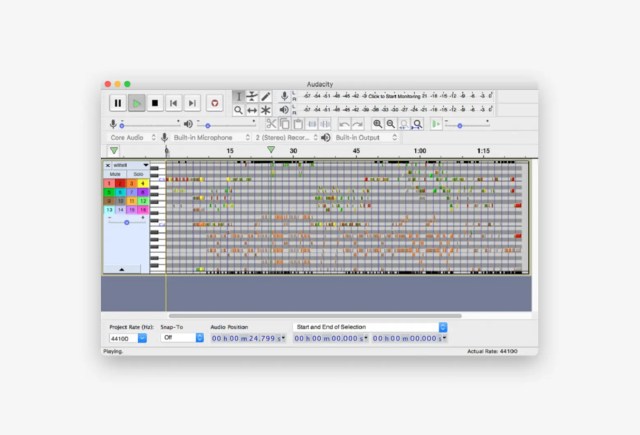Open the Built-in Output device dropdown
640x435 pixels.
[366, 138]
